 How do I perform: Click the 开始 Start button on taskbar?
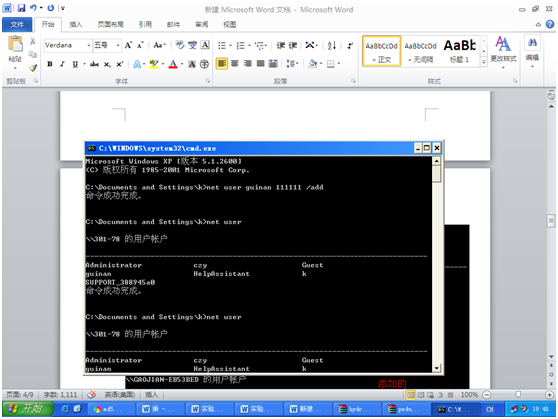click(x=28, y=408)
